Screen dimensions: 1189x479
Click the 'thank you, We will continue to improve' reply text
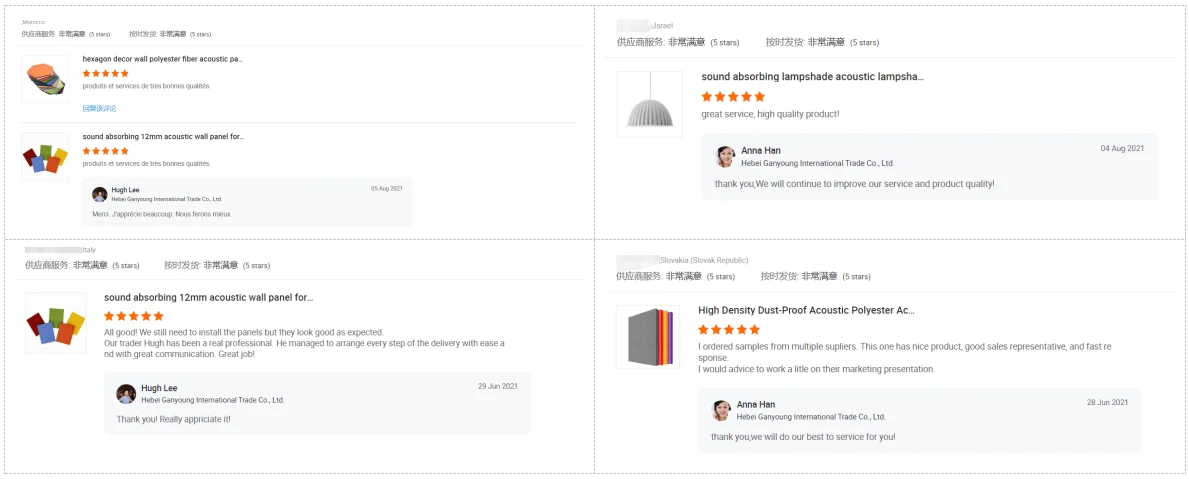(854, 184)
